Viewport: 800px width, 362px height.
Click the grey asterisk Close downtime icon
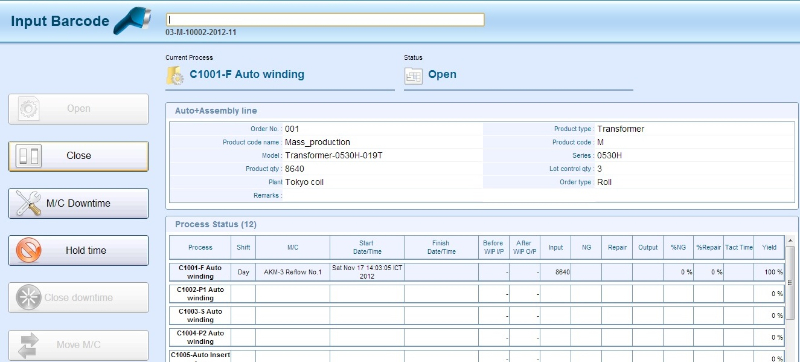(x=29, y=297)
